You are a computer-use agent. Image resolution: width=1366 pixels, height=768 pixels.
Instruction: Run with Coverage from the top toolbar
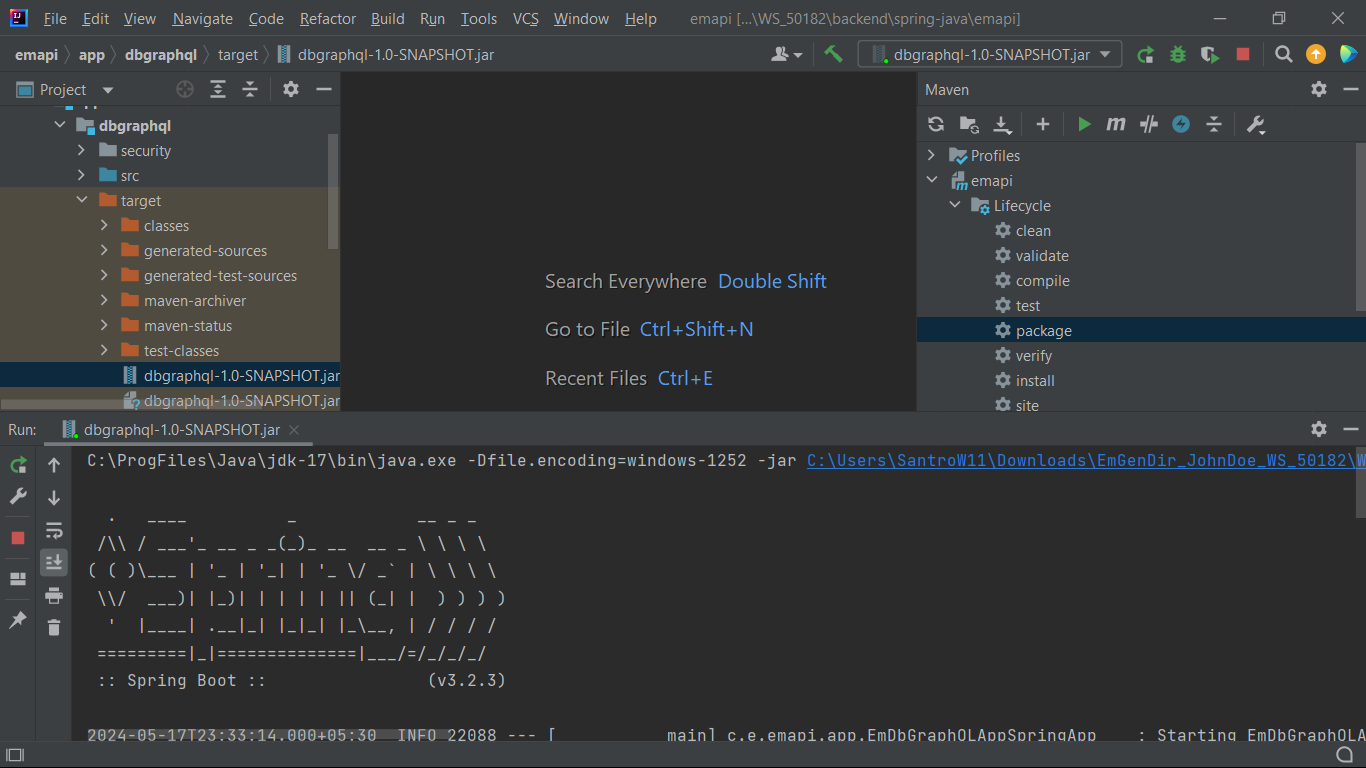[1210, 55]
